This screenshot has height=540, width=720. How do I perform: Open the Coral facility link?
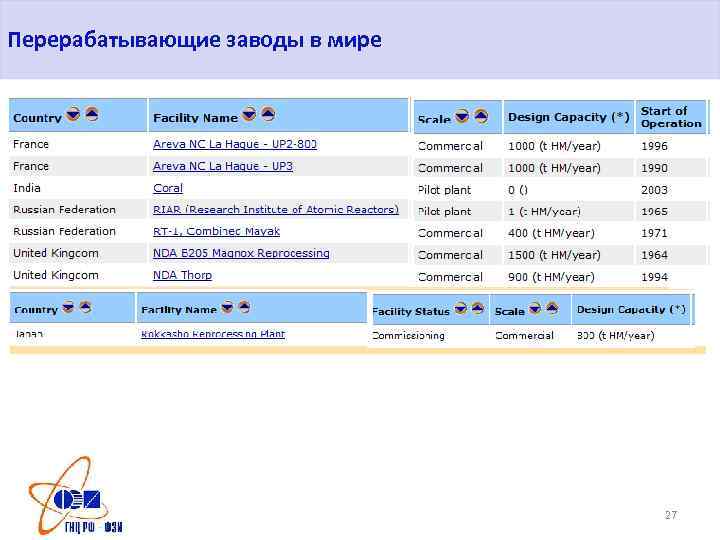pos(168,188)
